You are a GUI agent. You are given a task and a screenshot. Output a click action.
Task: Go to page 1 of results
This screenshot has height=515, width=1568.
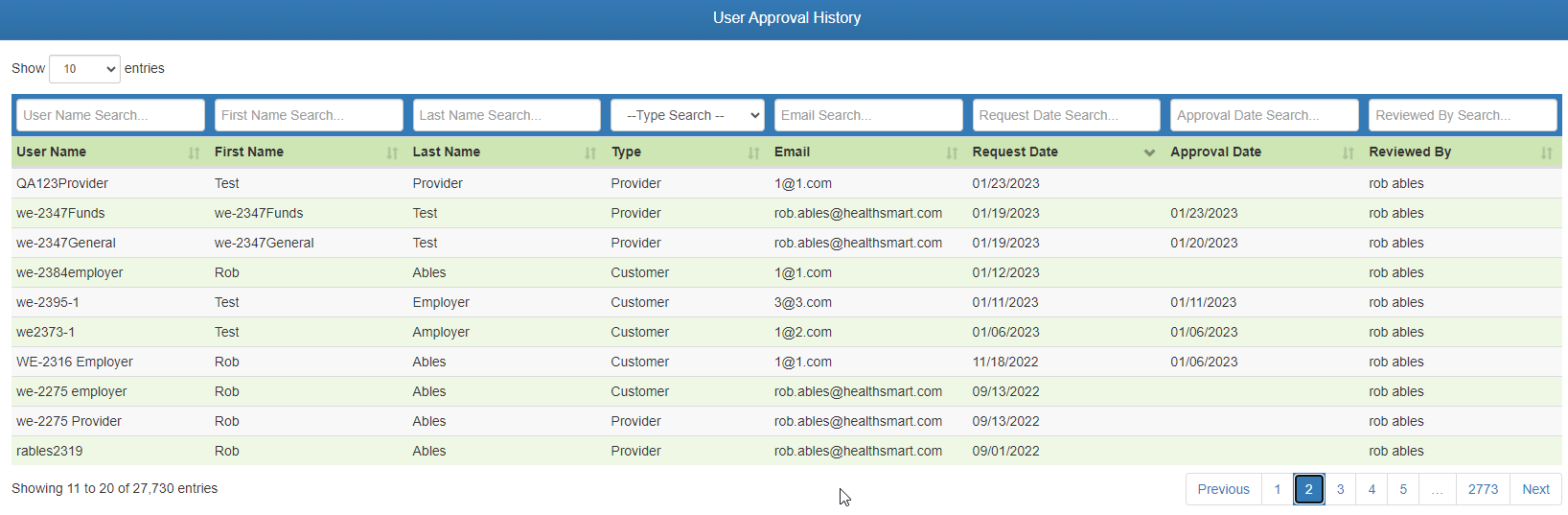pos(1277,489)
